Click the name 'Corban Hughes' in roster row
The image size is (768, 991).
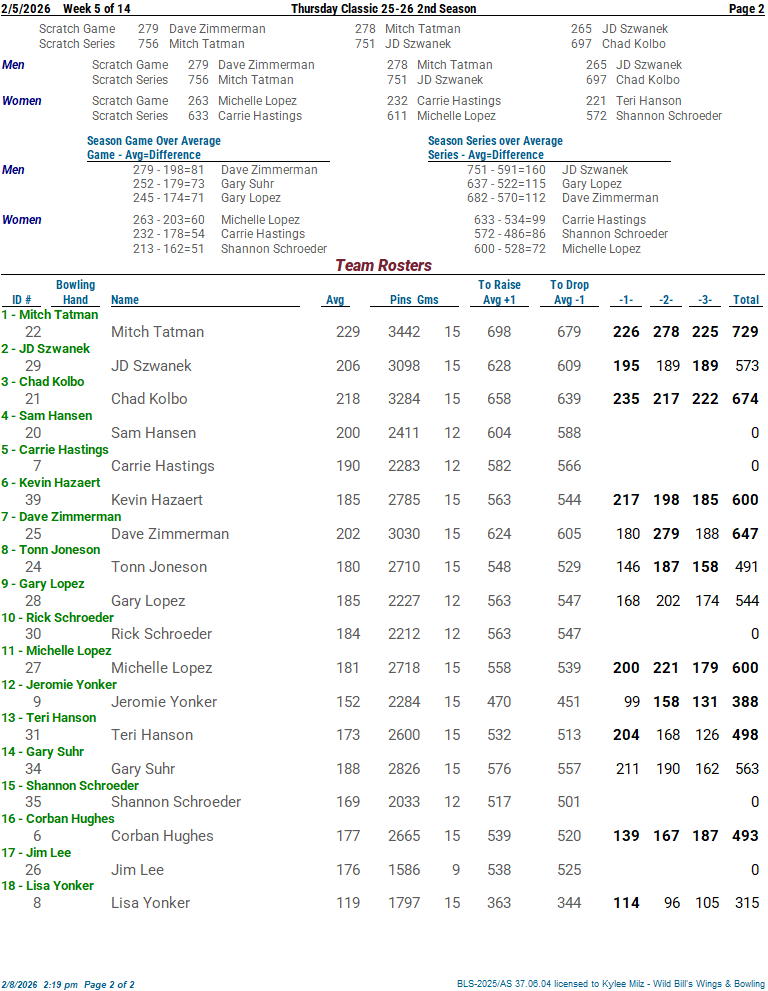pos(162,836)
